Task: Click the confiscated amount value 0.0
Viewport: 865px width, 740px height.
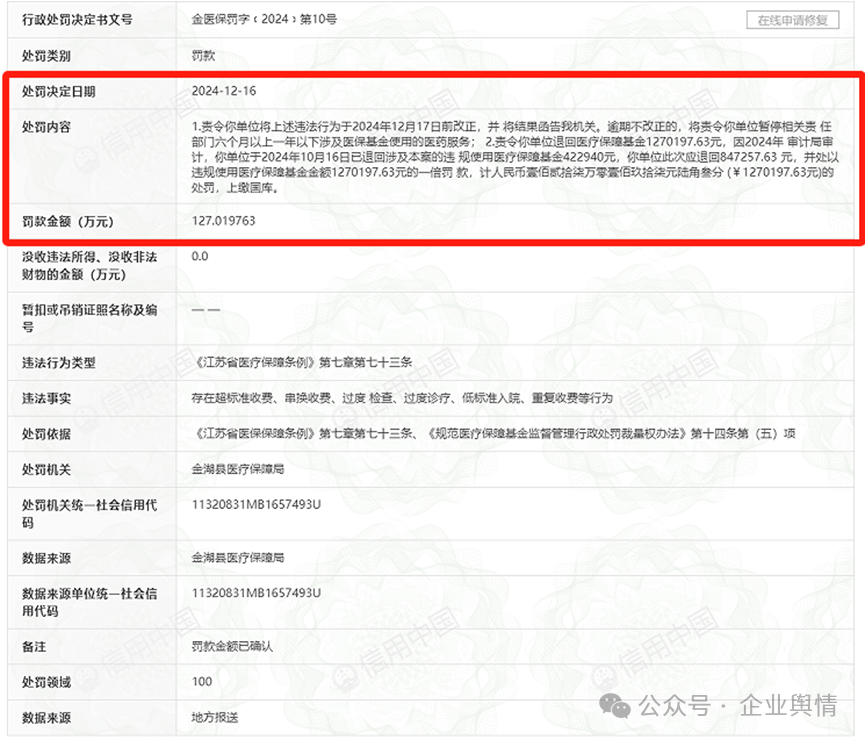Action: click(200, 256)
